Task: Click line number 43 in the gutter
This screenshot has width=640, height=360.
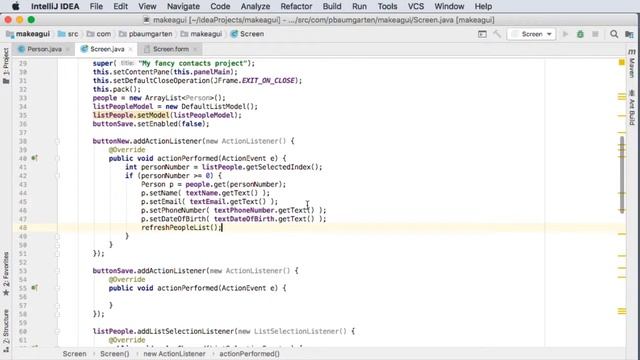Action: tap(22, 184)
